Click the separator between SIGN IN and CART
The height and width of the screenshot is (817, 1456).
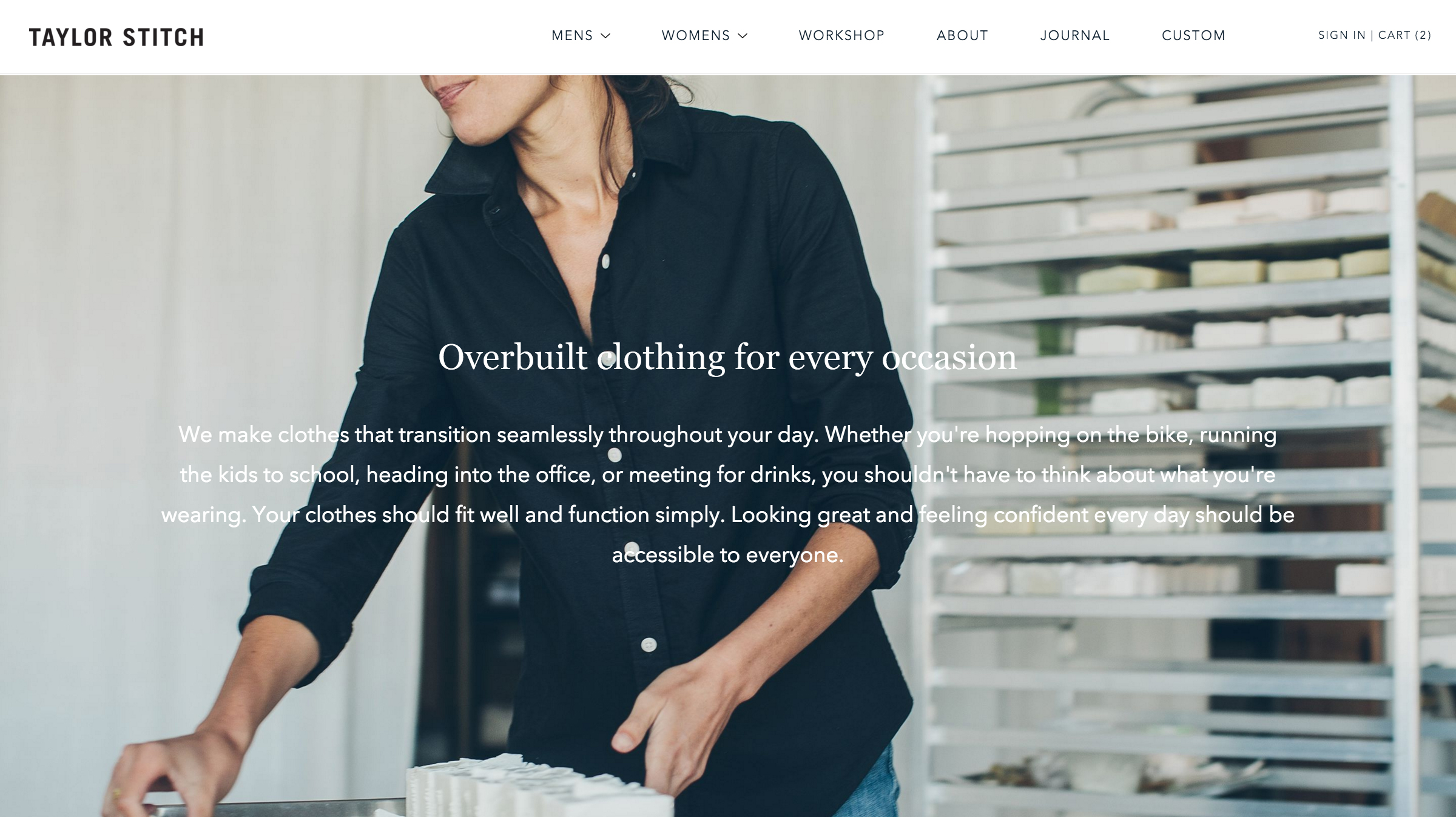coord(1372,35)
